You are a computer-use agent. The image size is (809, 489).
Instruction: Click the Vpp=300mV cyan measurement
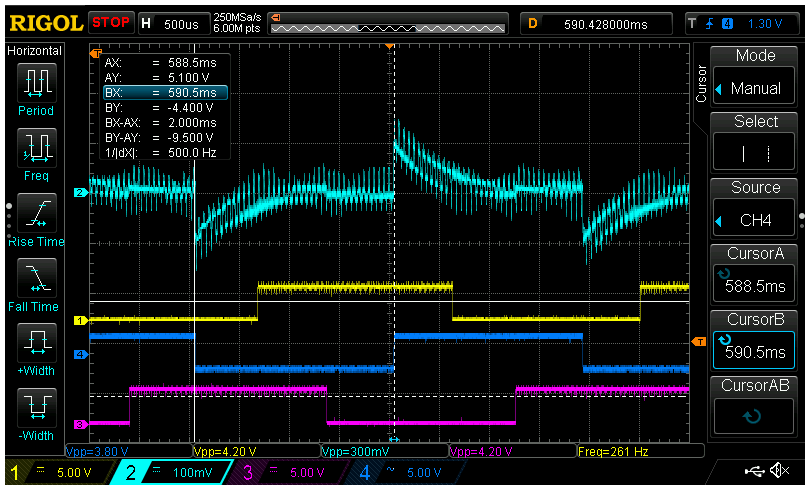click(355, 451)
